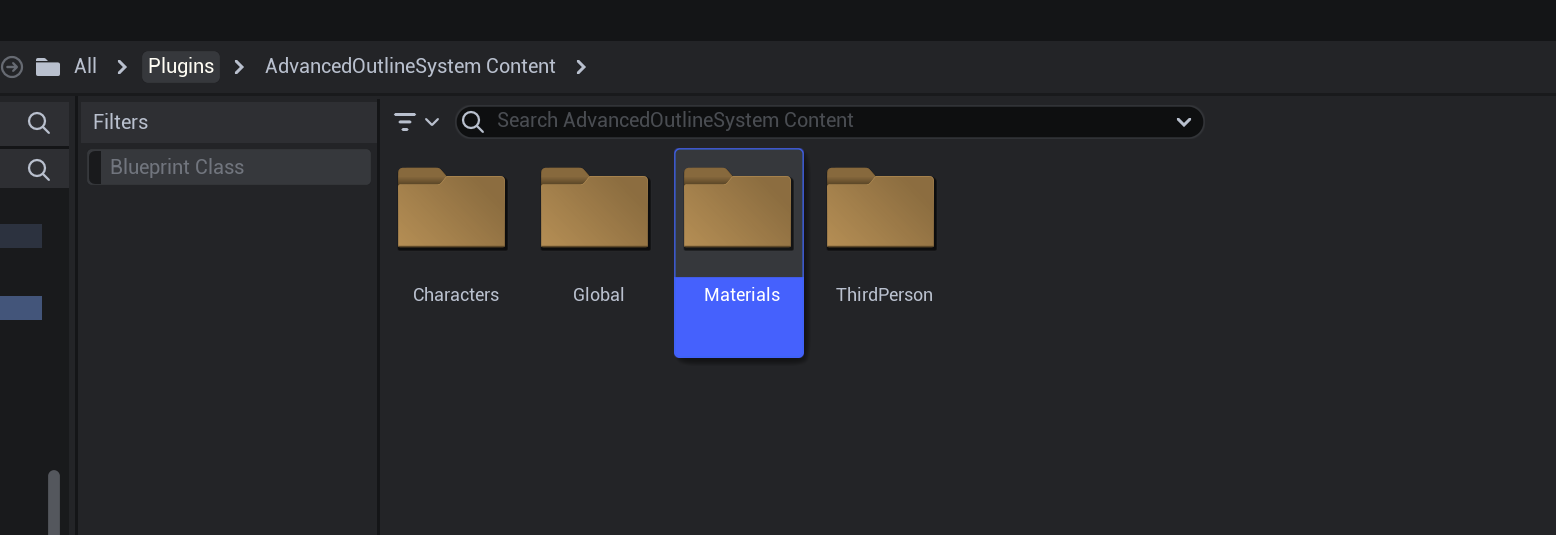Open the filter options icon menu

(416, 122)
